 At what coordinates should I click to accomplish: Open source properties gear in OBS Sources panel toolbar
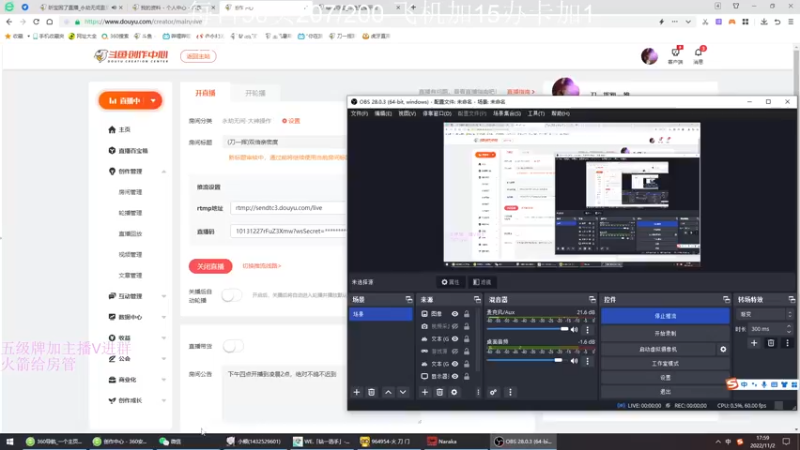pyautogui.click(x=454, y=392)
